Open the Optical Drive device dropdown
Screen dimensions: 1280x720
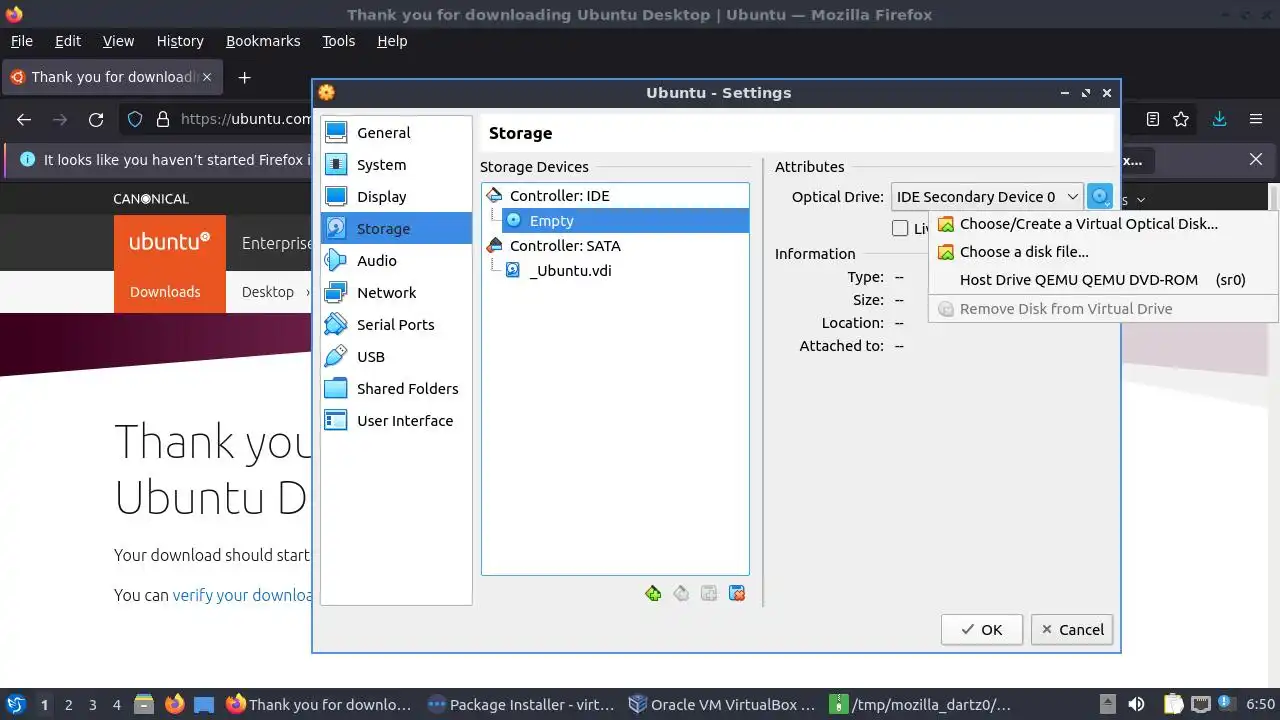click(987, 197)
